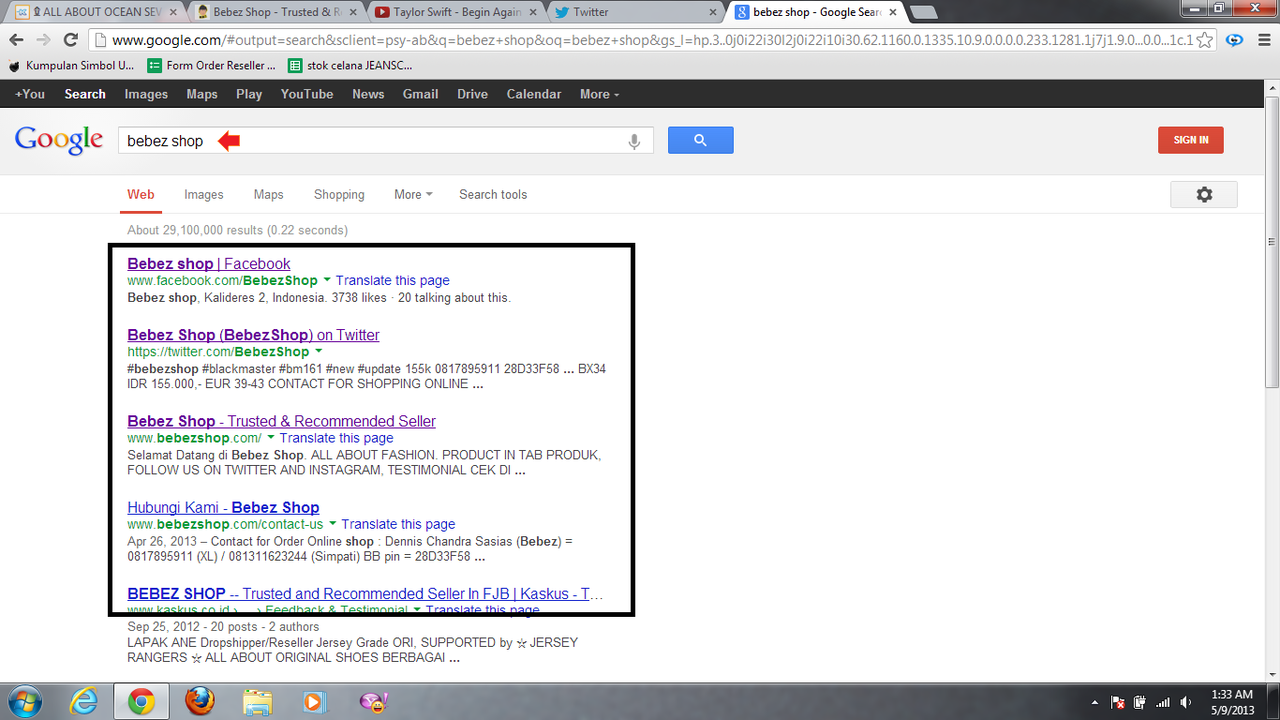The height and width of the screenshot is (720, 1280).
Task: Click the red SIGN IN button
Action: [1191, 140]
